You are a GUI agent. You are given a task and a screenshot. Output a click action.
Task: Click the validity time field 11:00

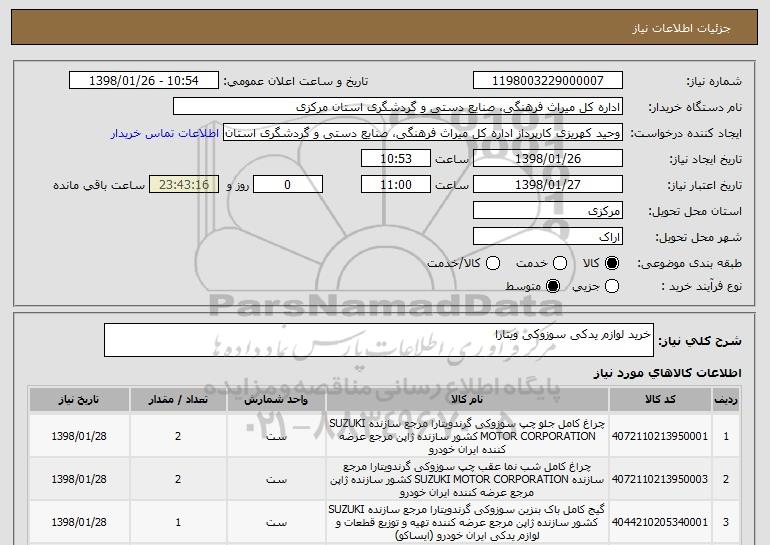(x=396, y=185)
